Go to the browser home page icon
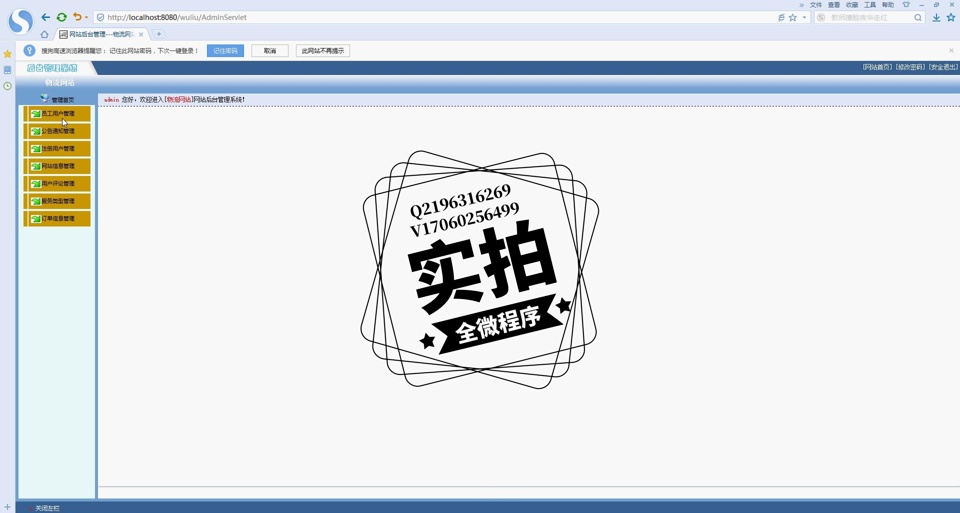 (44, 34)
